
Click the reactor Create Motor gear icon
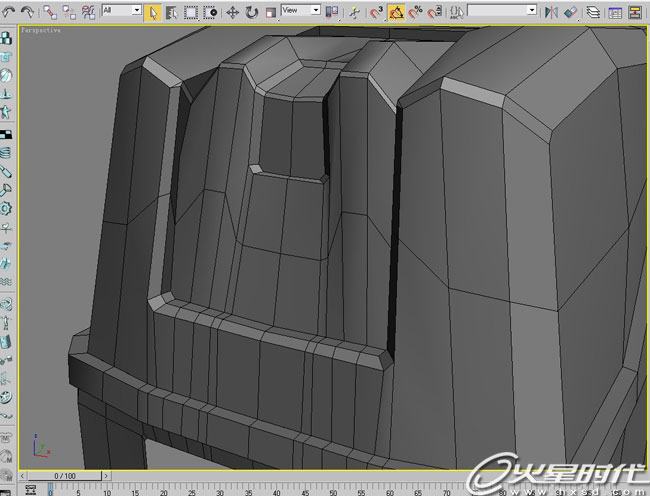click(6, 208)
